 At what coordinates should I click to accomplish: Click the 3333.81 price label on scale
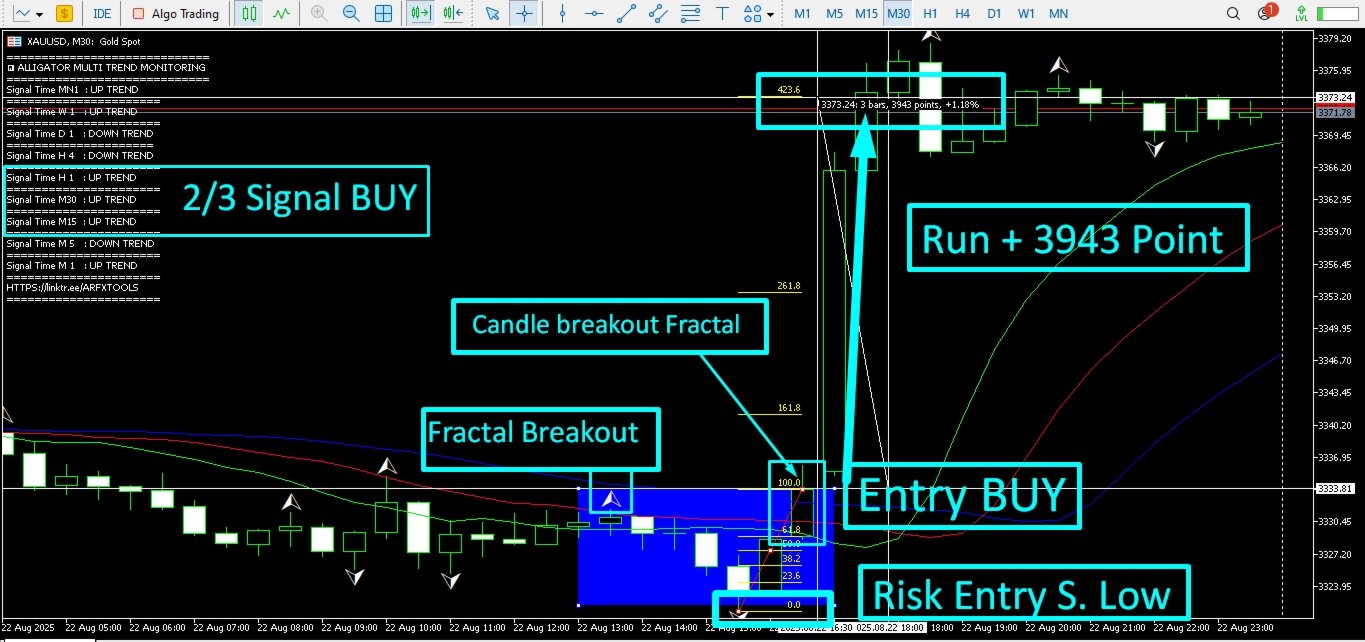(x=1337, y=488)
